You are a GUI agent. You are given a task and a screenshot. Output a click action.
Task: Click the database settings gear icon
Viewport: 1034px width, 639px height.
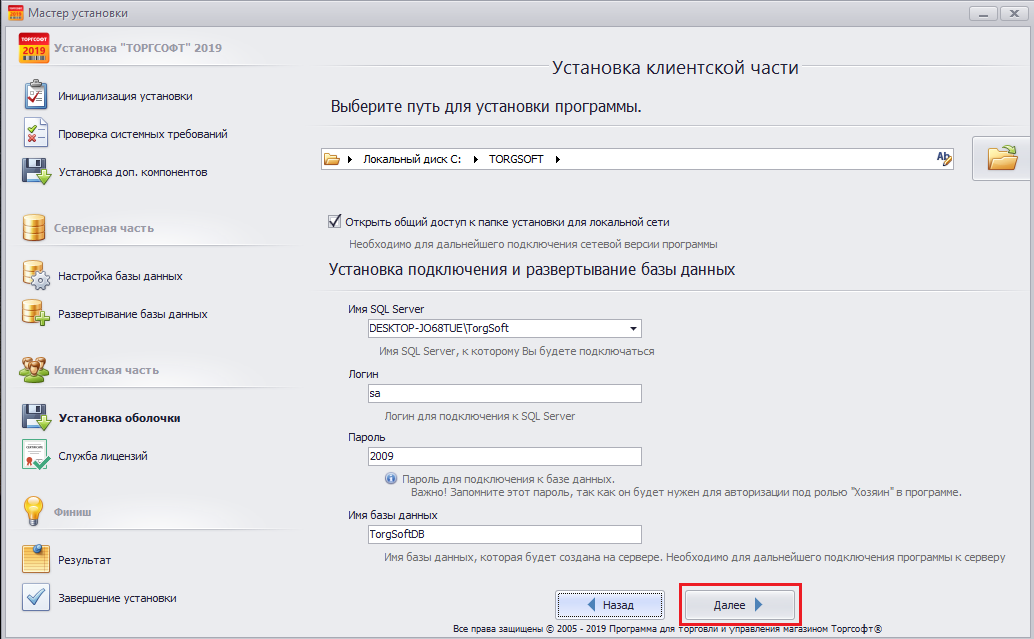click(x=35, y=276)
